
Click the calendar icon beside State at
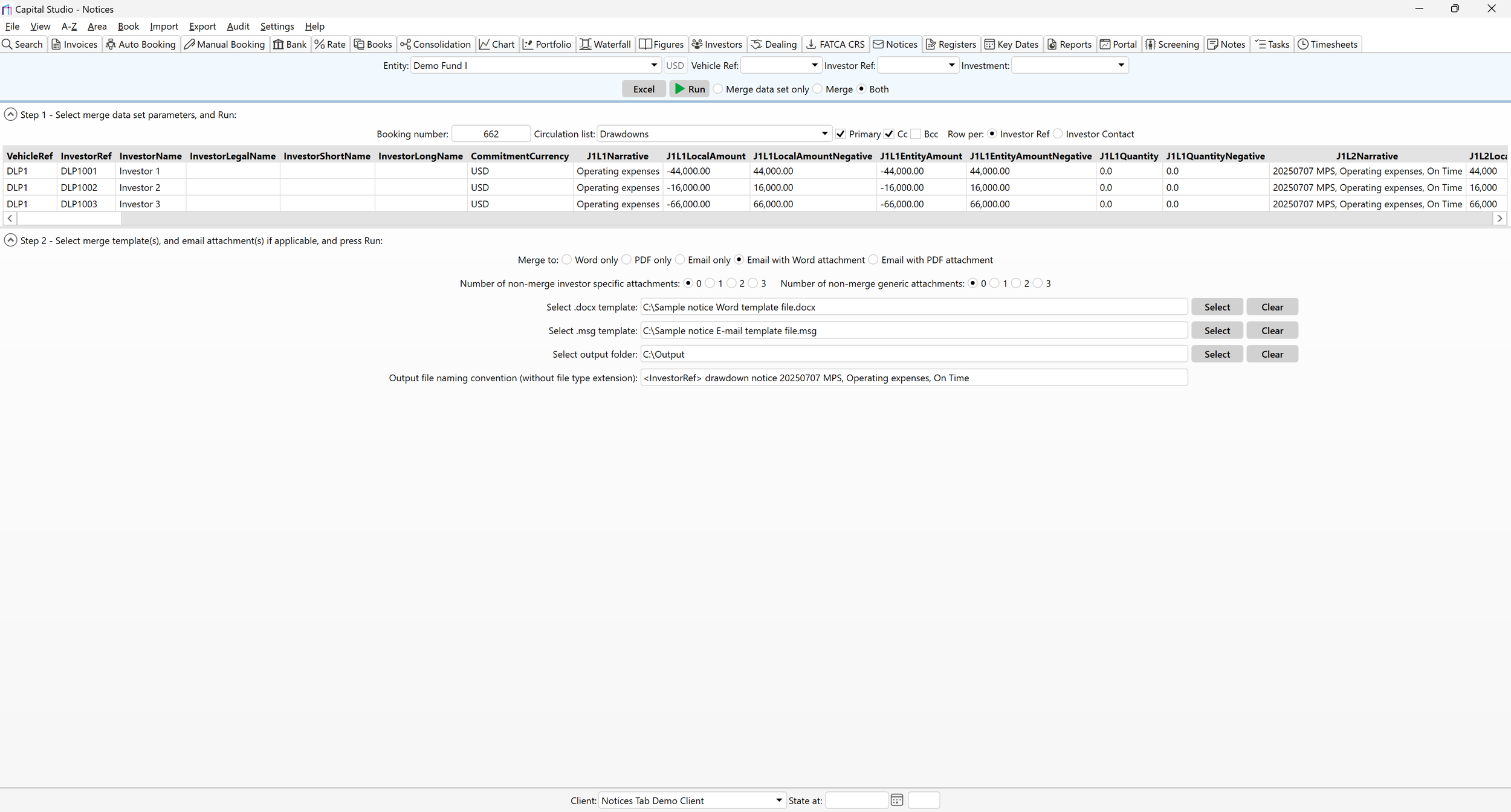coord(896,800)
